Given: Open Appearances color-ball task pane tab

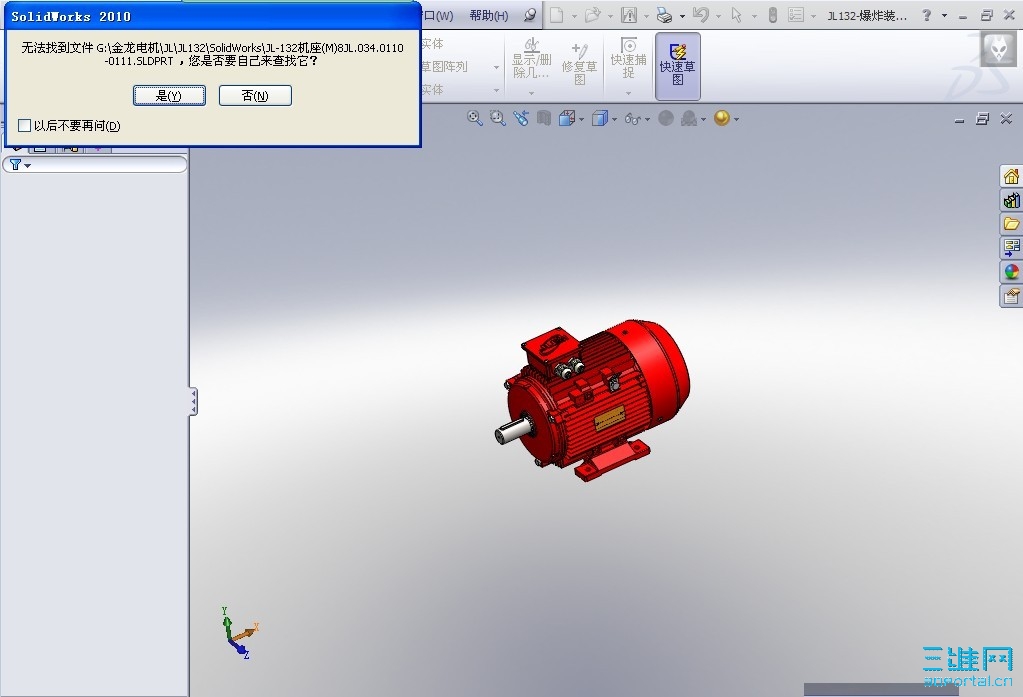Looking at the screenshot, I should [1011, 272].
